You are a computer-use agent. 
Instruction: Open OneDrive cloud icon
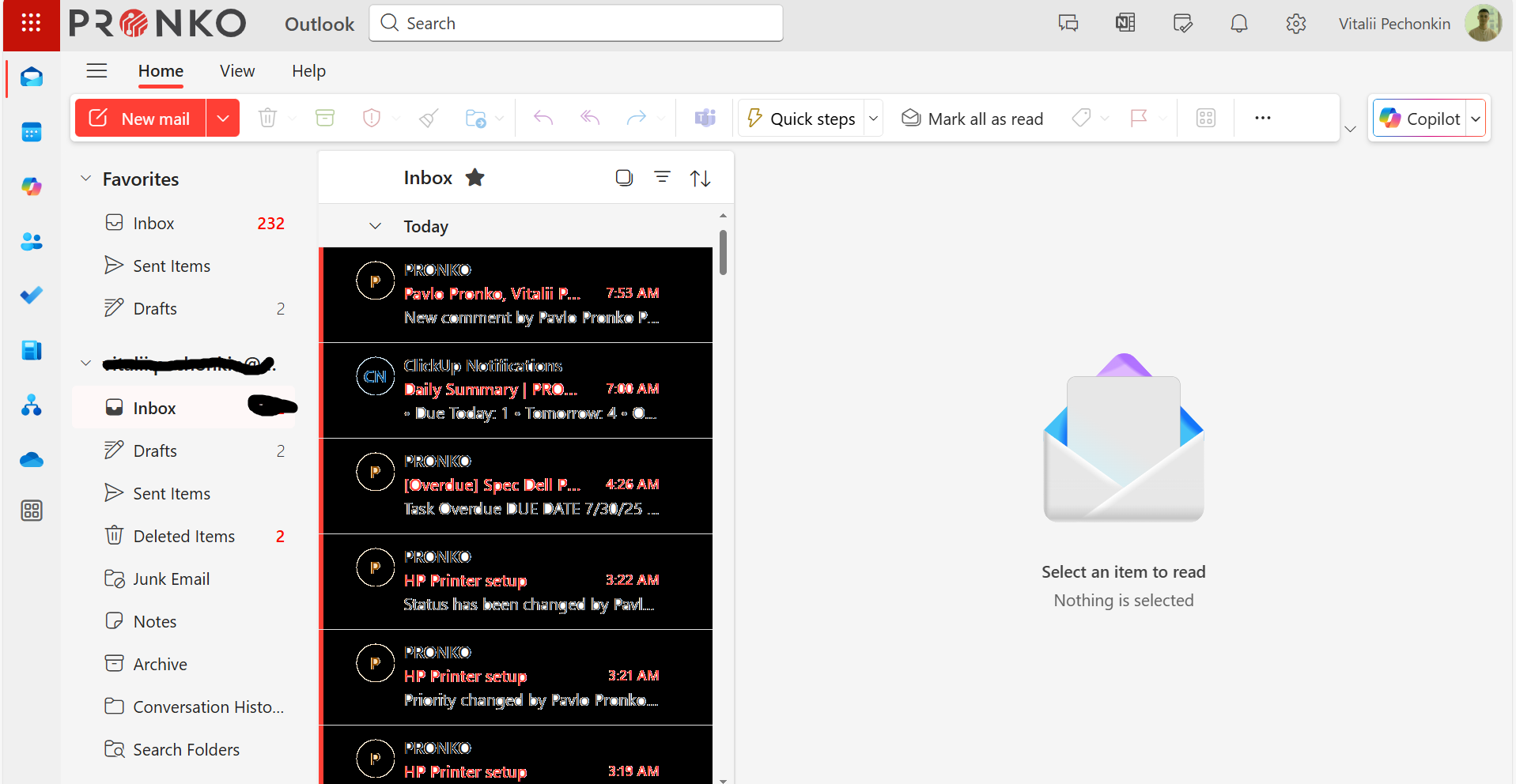(32, 460)
